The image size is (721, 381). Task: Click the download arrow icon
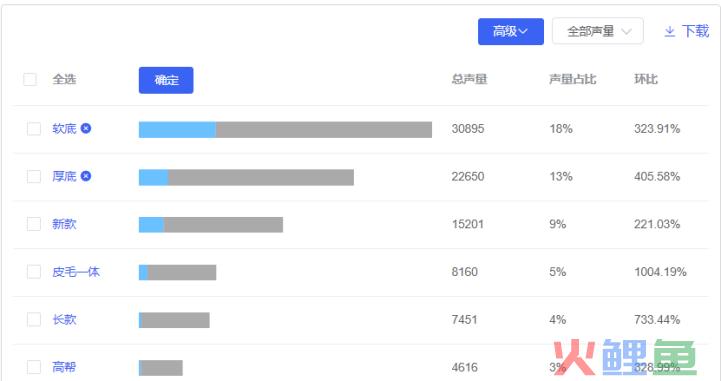pos(670,31)
